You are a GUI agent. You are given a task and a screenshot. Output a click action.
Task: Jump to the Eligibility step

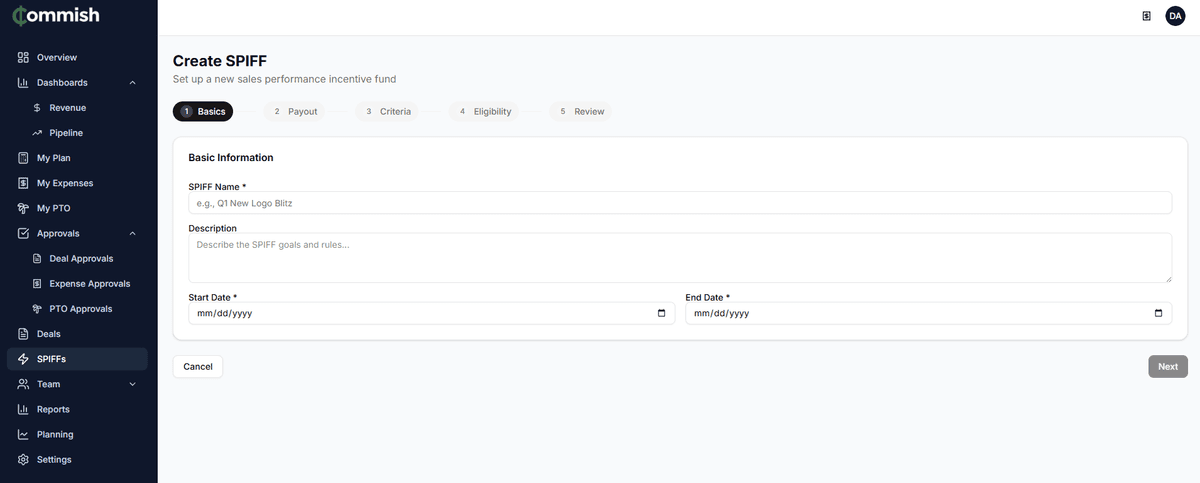point(484,111)
